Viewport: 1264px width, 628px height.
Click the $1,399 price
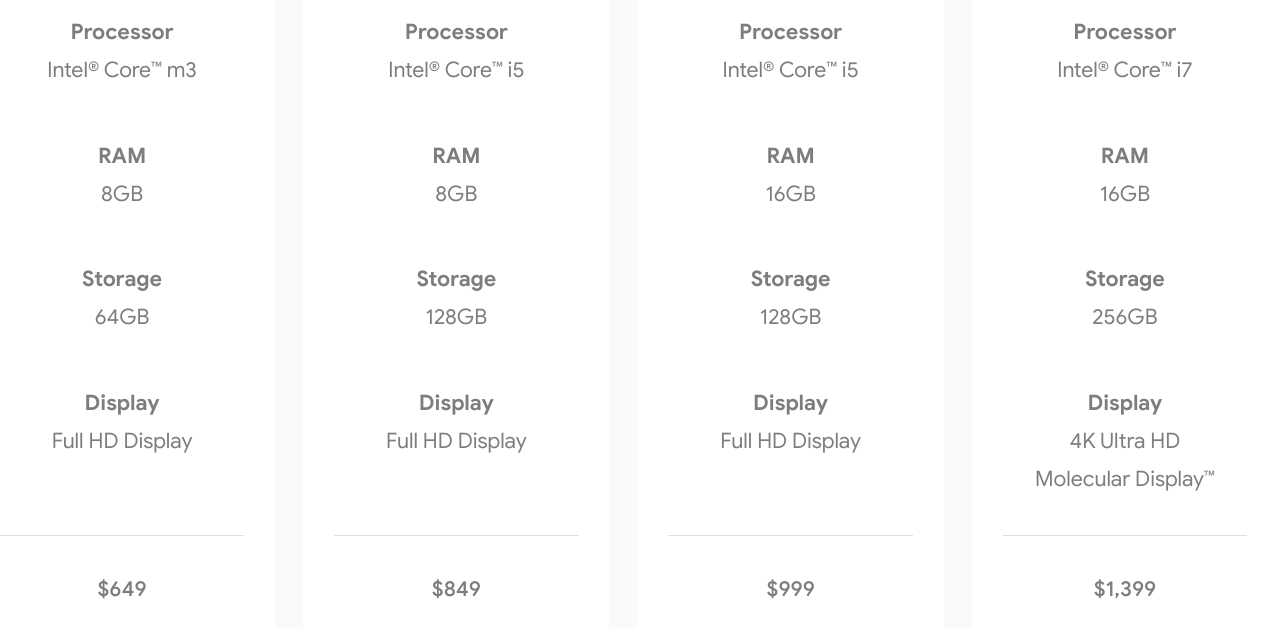pyautogui.click(x=1124, y=589)
